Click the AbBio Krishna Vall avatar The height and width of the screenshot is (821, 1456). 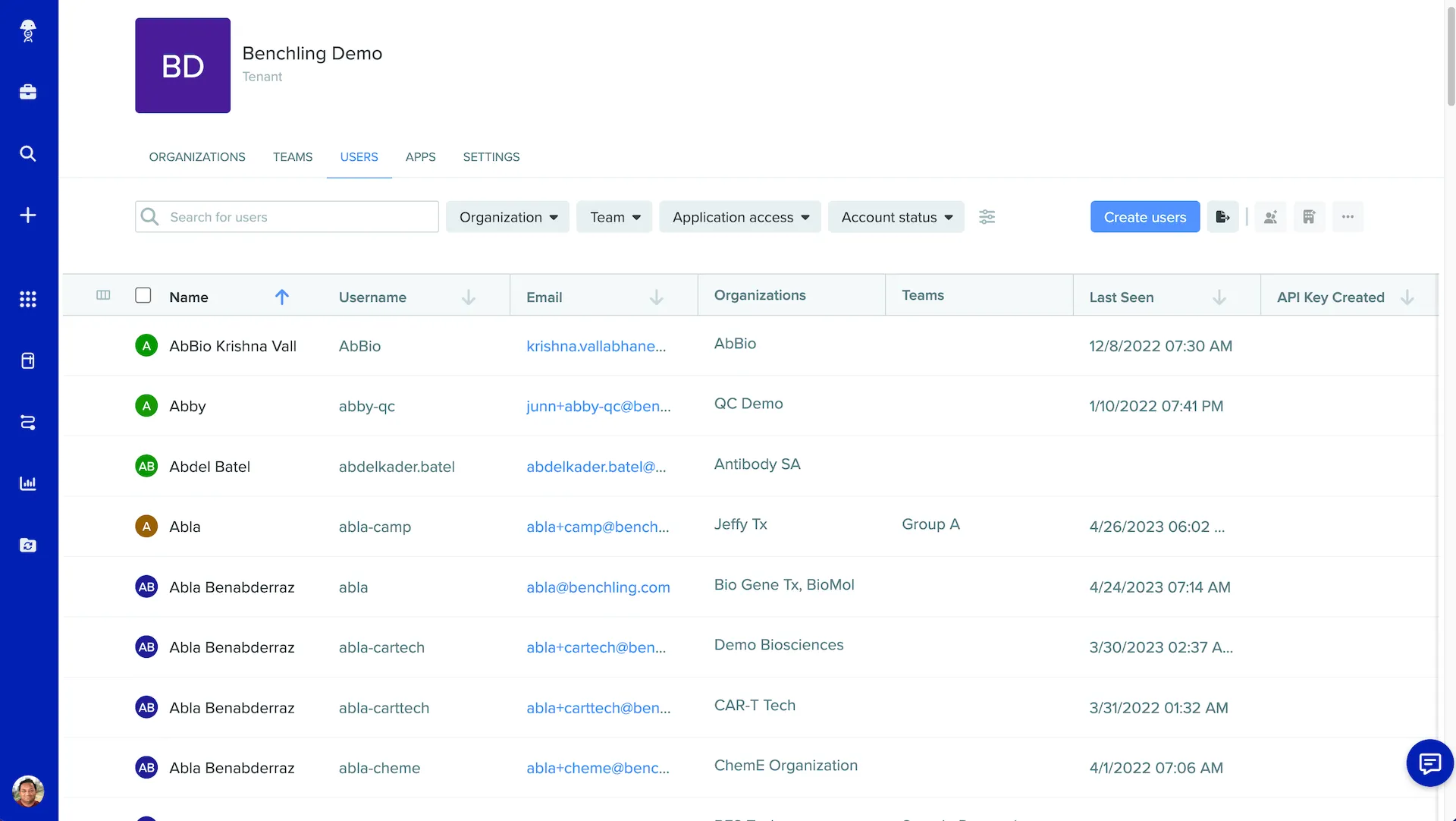146,346
